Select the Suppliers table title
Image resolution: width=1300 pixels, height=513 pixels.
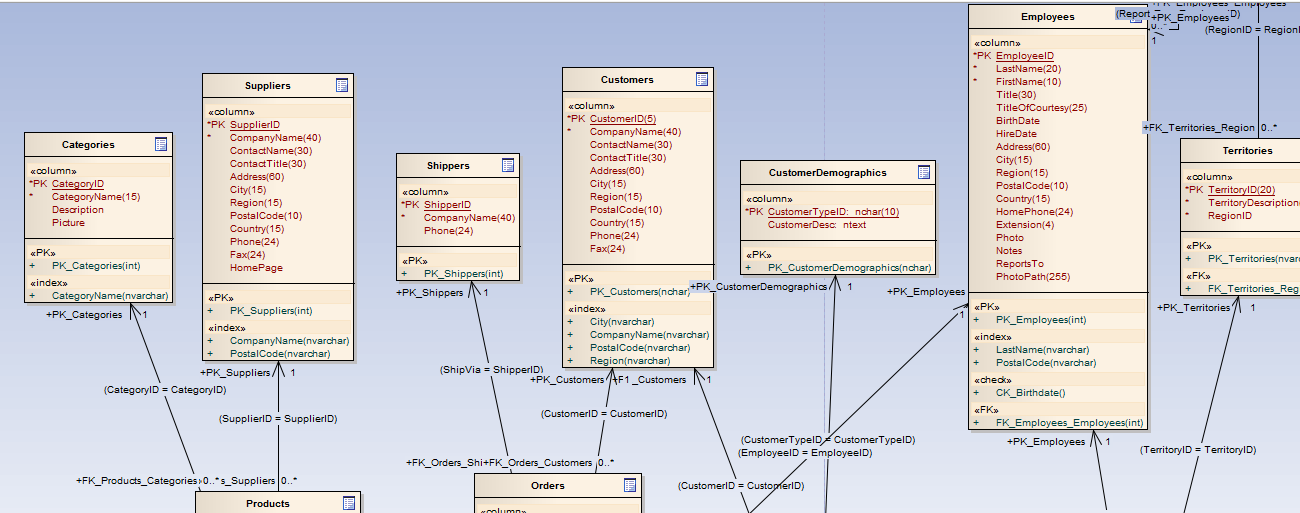[x=268, y=86]
